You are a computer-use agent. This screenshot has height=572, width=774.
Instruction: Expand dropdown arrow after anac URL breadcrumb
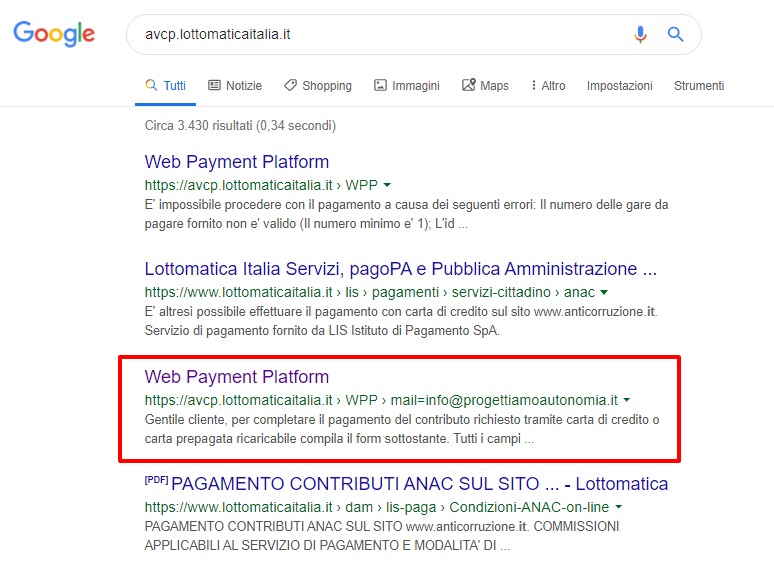click(604, 292)
